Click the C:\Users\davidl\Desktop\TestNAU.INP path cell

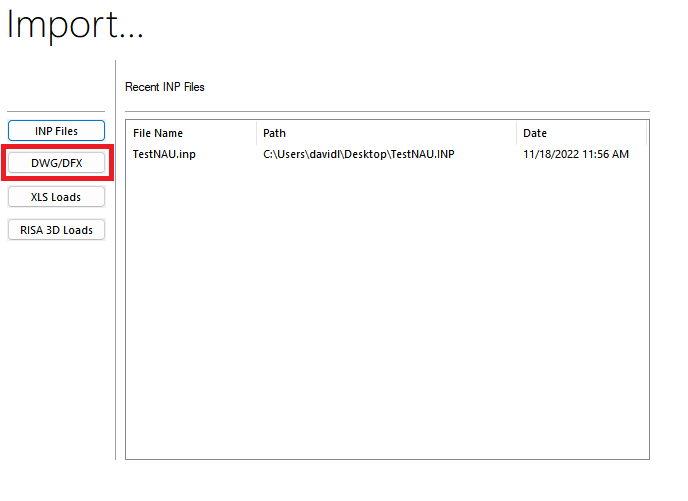pos(358,154)
